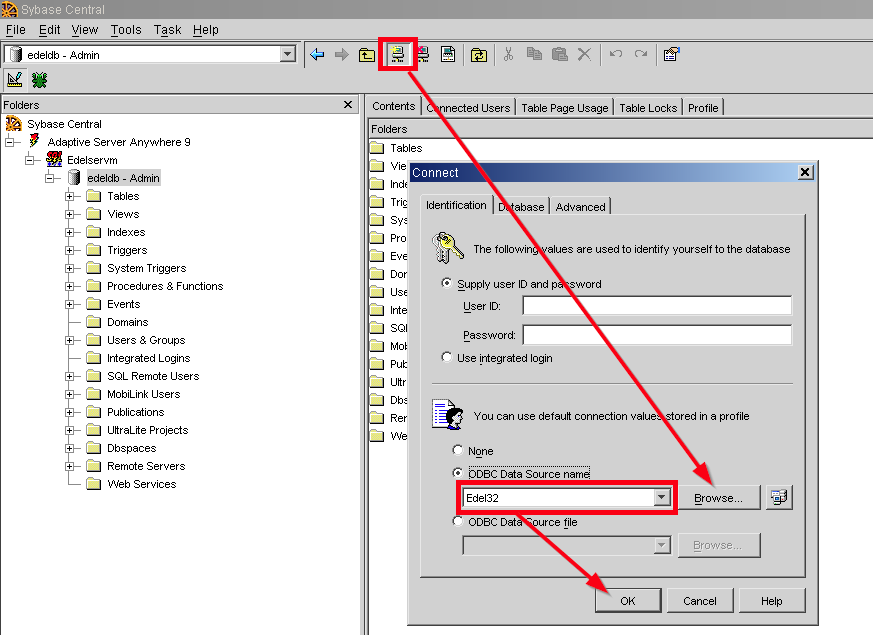Viewport: 873px width, 635px height.
Task: Click the OK button
Action: [x=627, y=601]
